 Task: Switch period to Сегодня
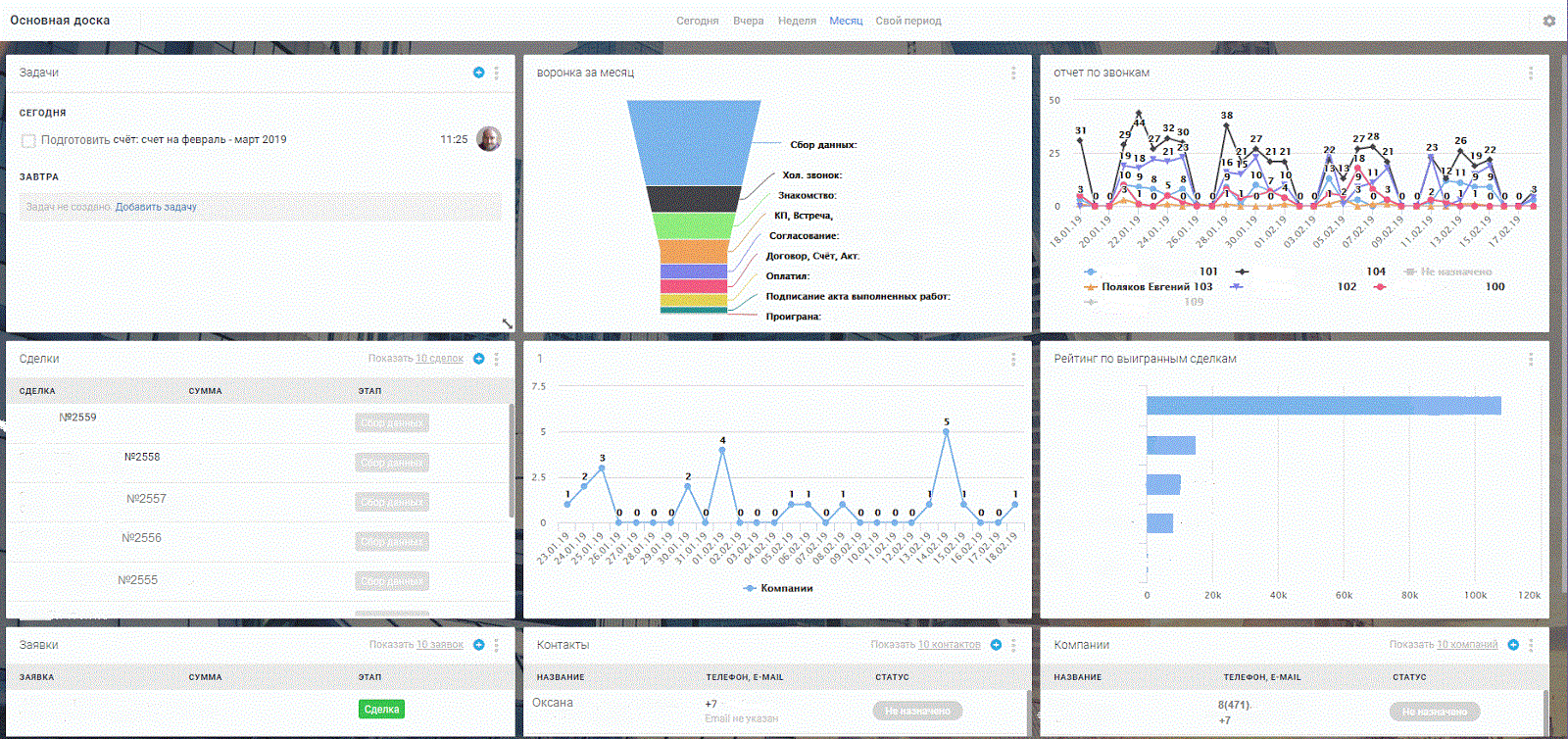(697, 21)
